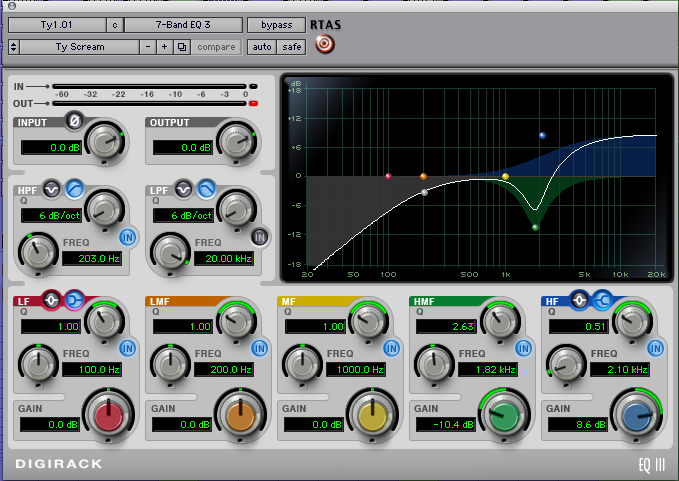Toggle the safe automation button
The width and height of the screenshot is (679, 481).
coord(292,47)
